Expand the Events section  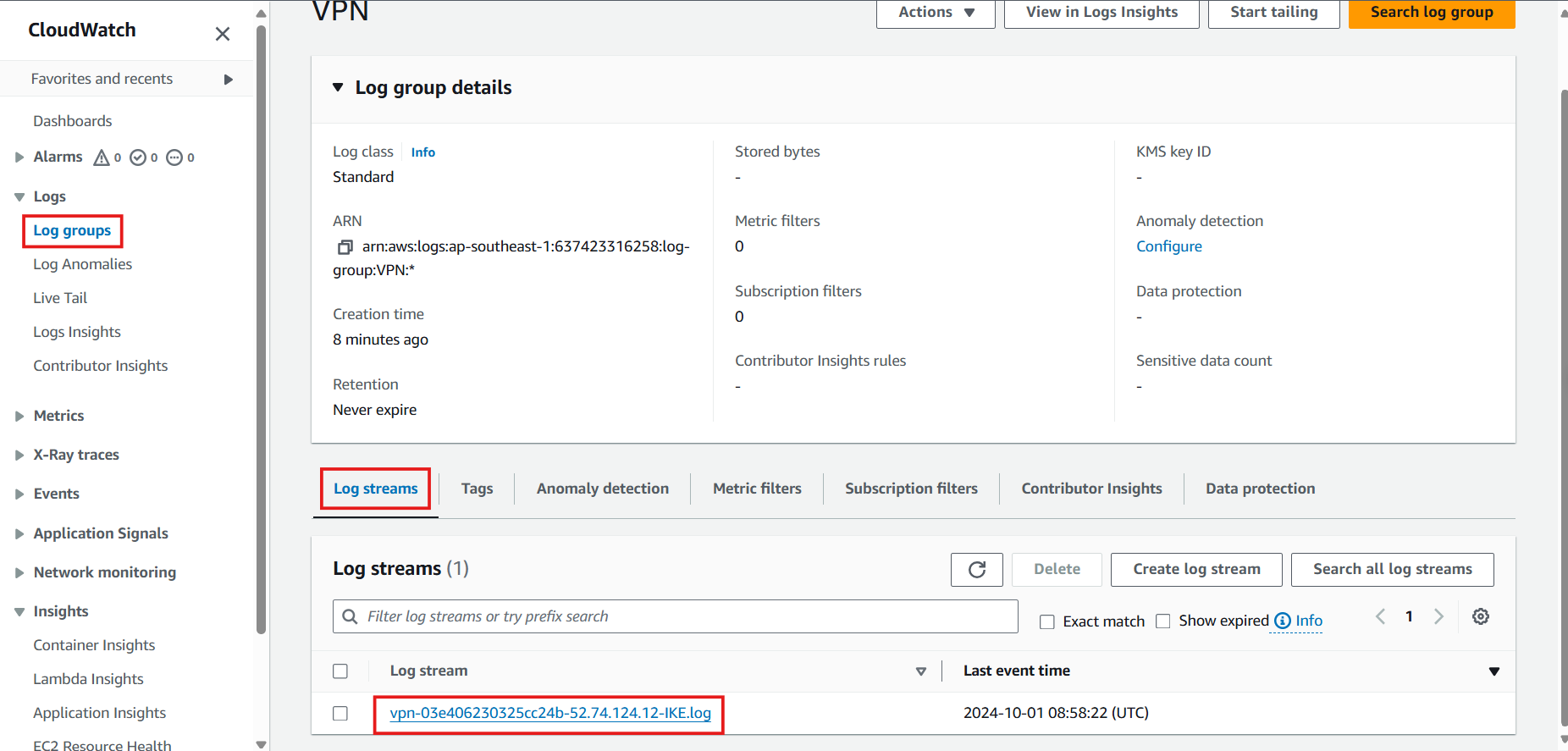[19, 494]
